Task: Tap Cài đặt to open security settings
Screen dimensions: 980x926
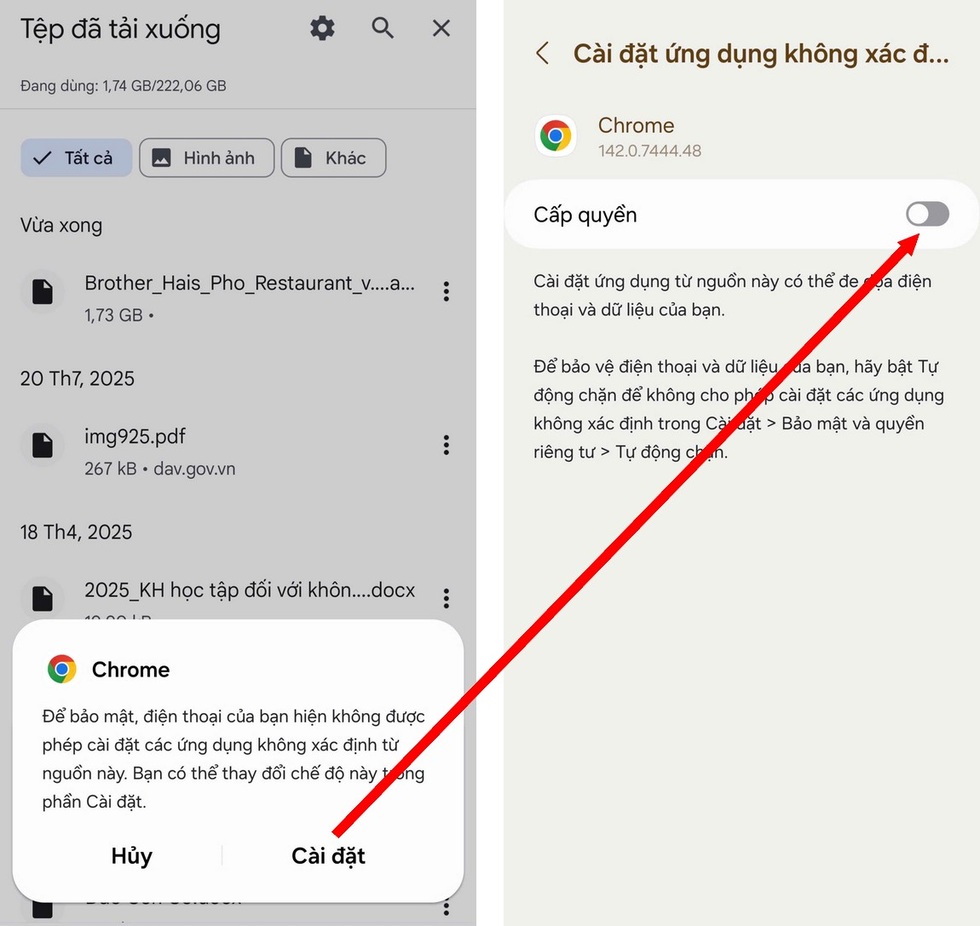Action: (328, 856)
